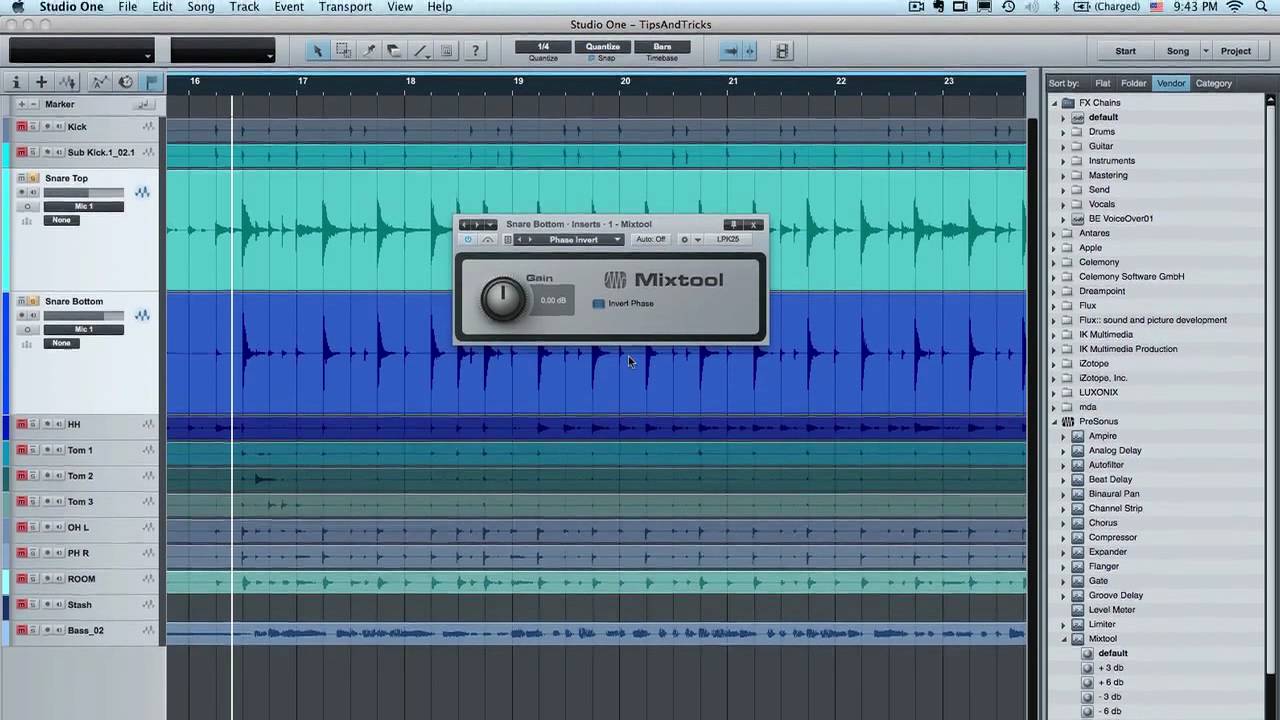This screenshot has width=1280, height=720.
Task: Open the Song menu in menu bar
Action: (x=201, y=7)
